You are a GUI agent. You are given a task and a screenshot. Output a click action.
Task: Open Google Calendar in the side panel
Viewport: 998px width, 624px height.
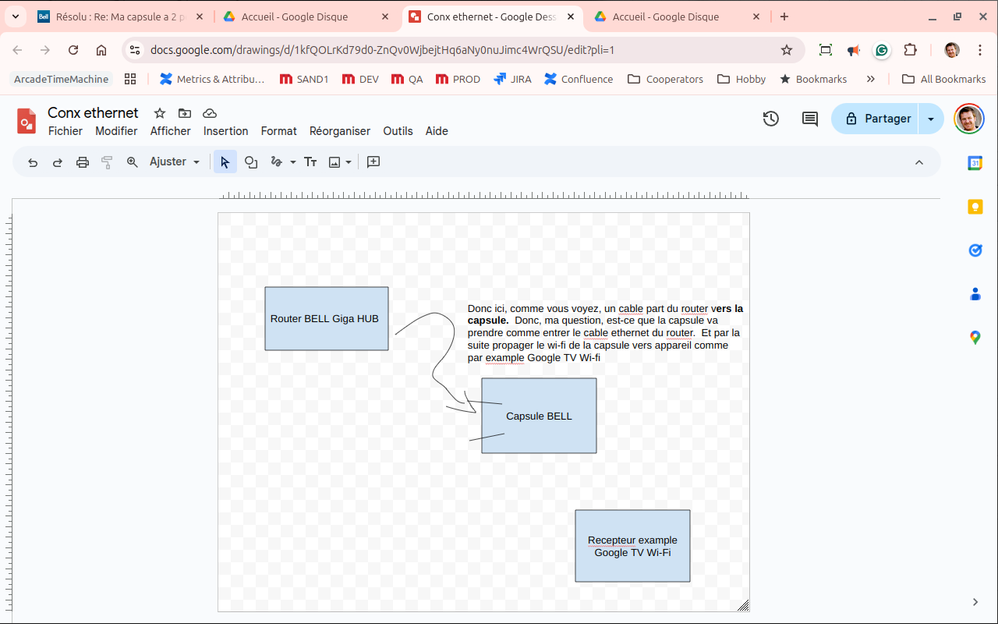[x=975, y=163]
